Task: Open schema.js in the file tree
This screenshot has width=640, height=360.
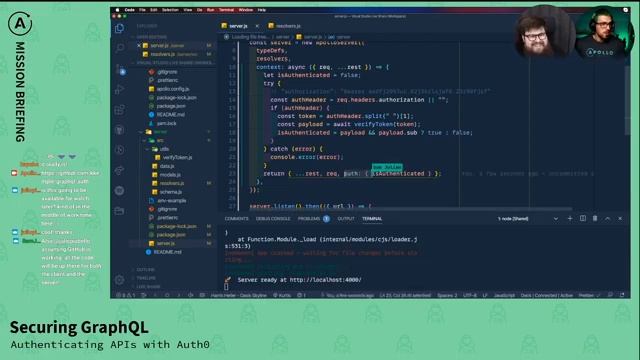Action: pyautogui.click(x=171, y=192)
